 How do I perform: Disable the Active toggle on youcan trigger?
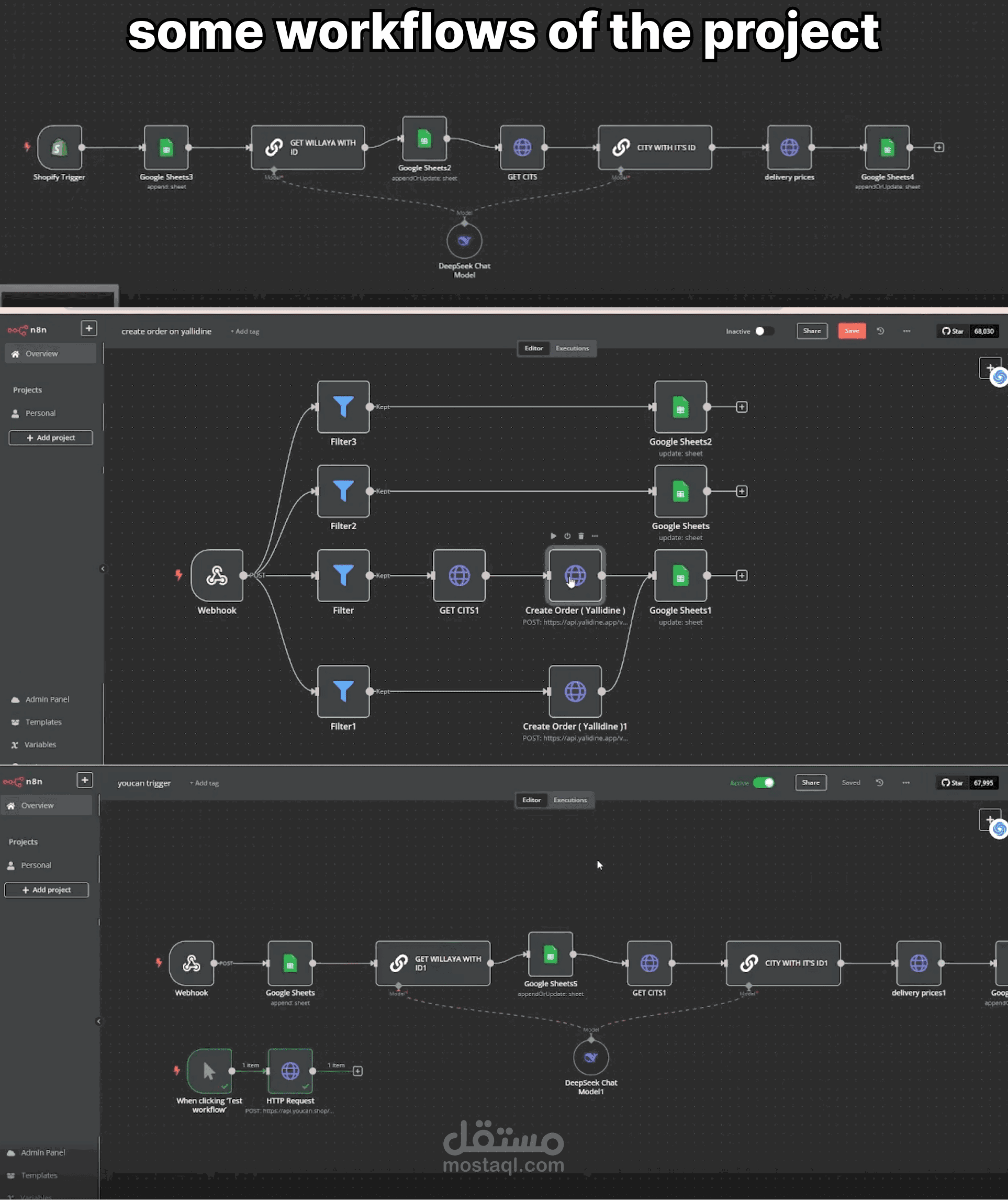point(764,783)
